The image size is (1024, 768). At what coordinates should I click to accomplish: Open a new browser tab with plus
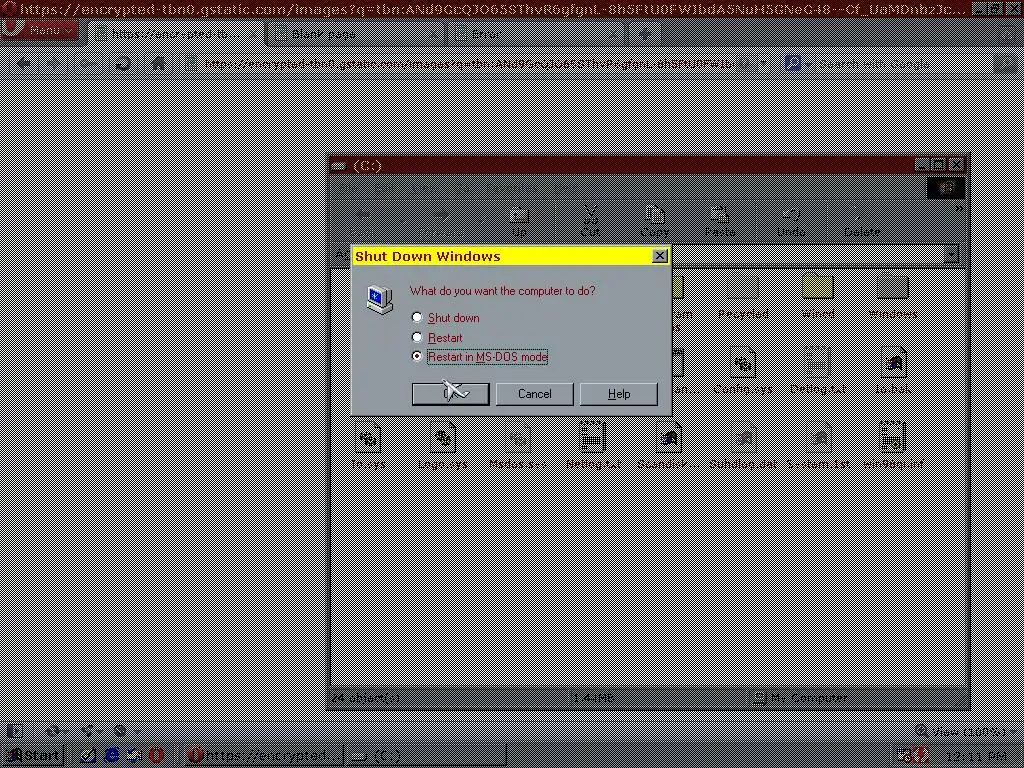click(x=644, y=34)
